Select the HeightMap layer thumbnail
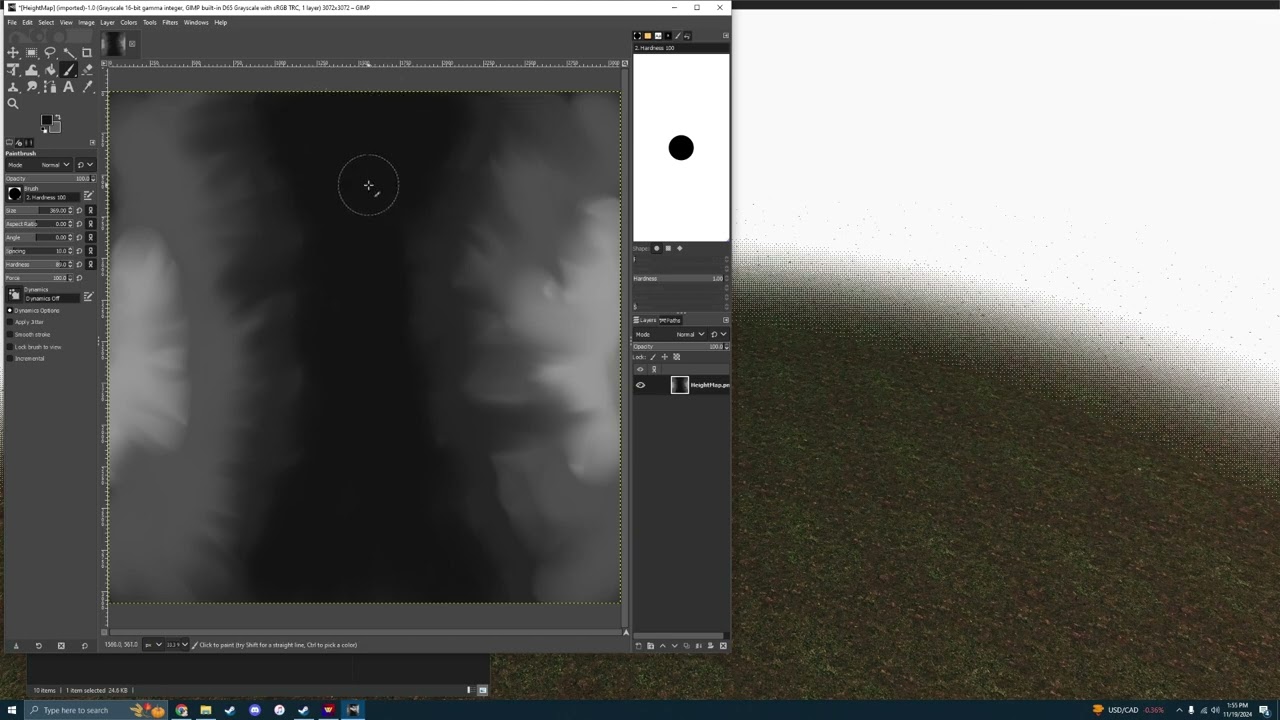1280x720 pixels. click(x=680, y=385)
